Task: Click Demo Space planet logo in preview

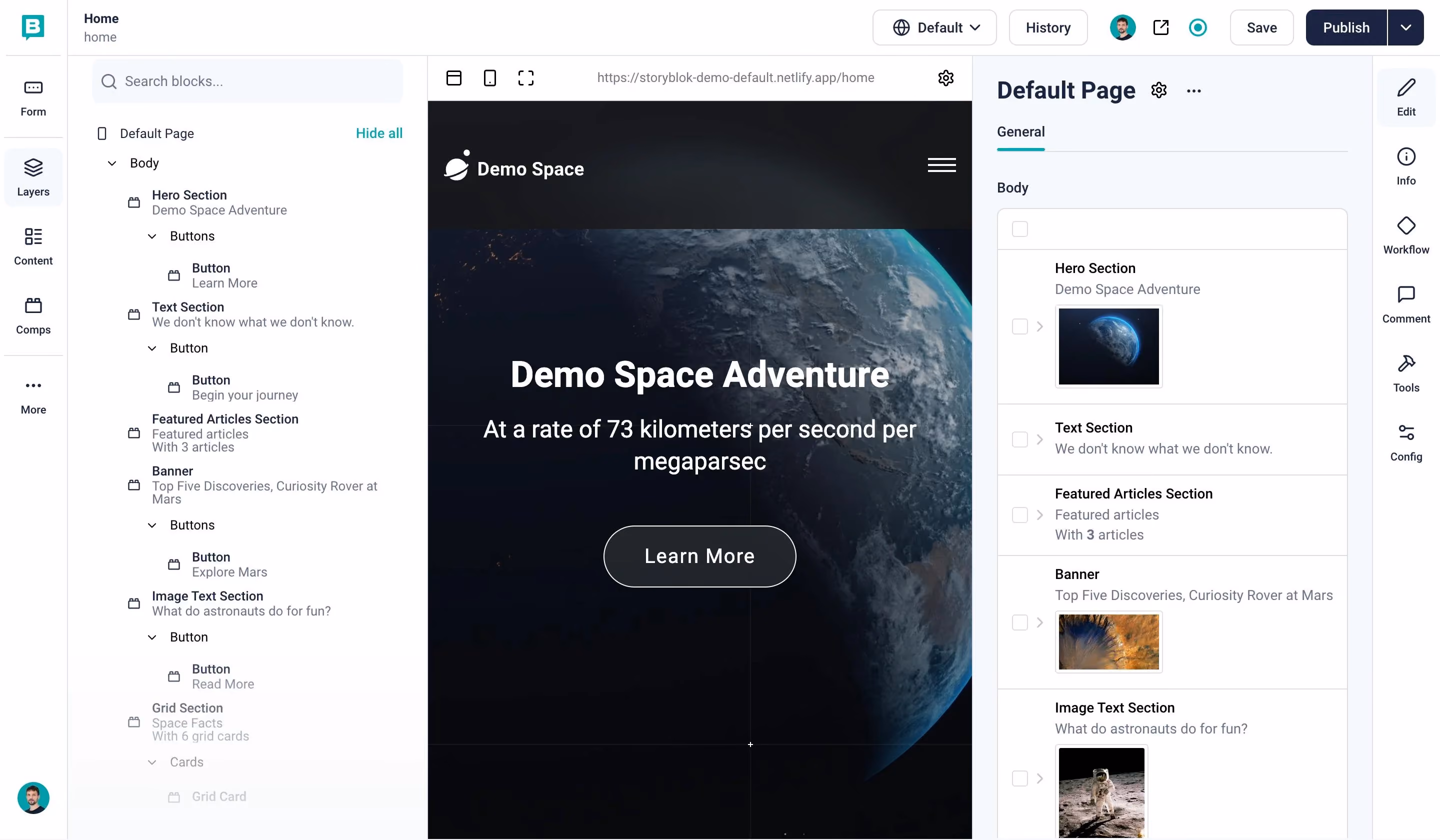Action: click(x=457, y=165)
